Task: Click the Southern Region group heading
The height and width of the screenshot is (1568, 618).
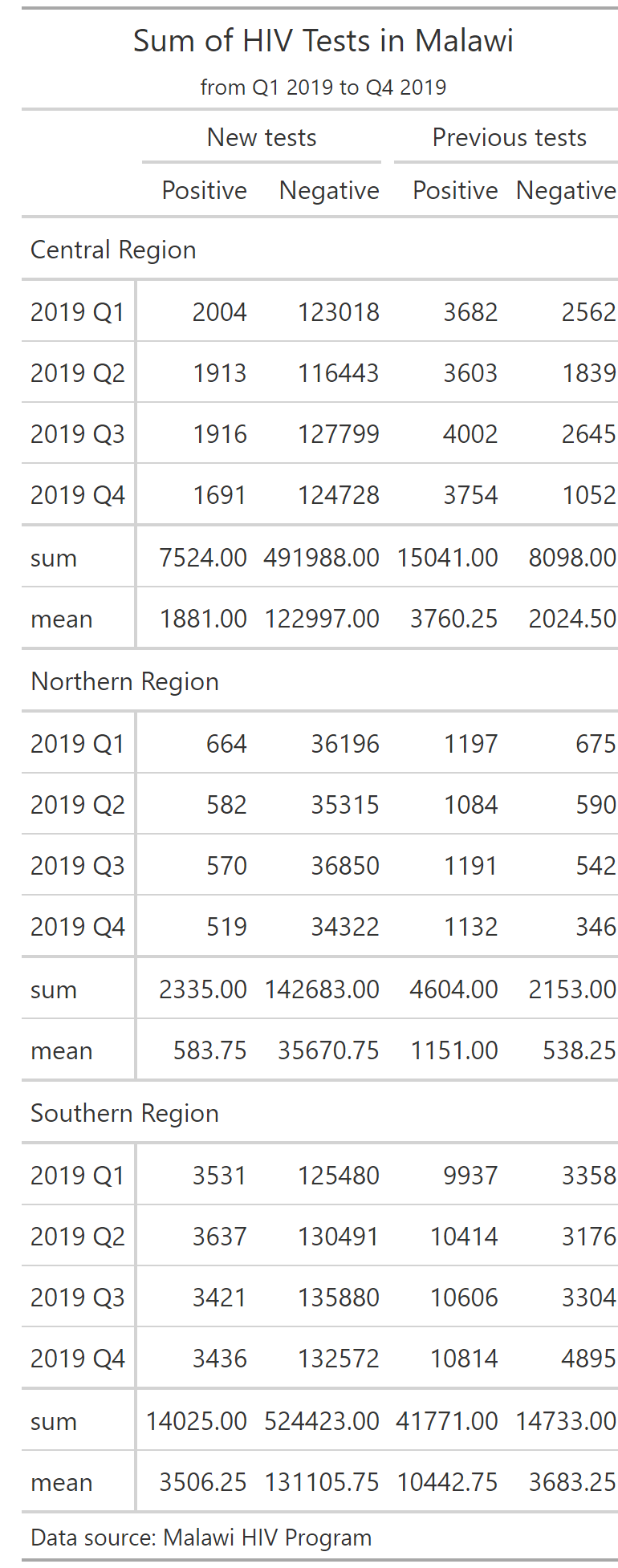Action: (124, 1113)
